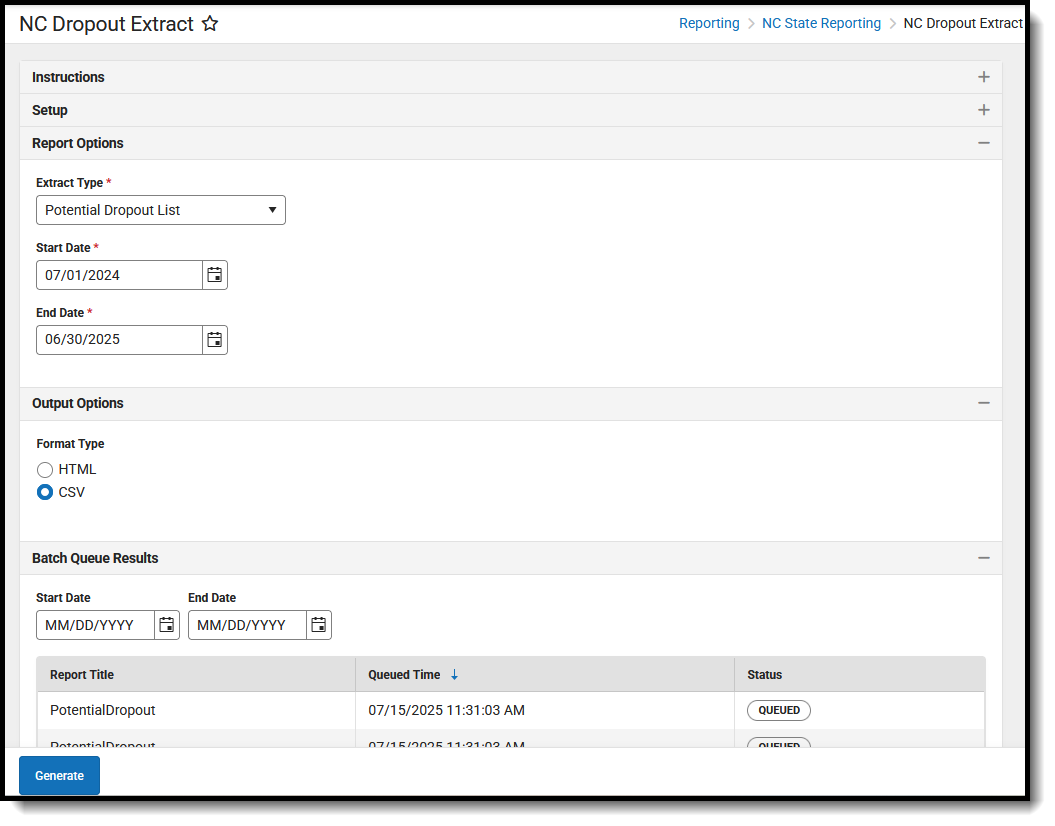Collapse the Output Options section
The width and height of the screenshot is (1055, 826).
984,404
